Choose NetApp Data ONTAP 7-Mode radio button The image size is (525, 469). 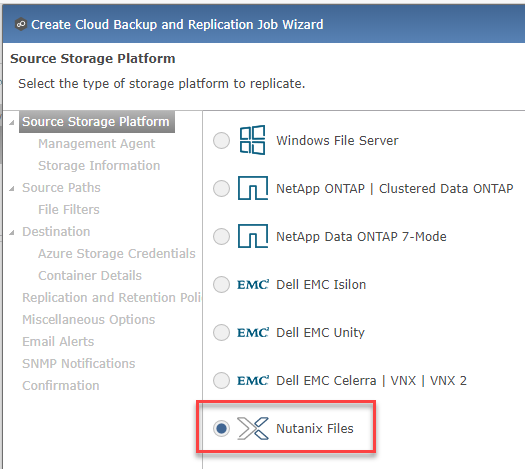221,236
